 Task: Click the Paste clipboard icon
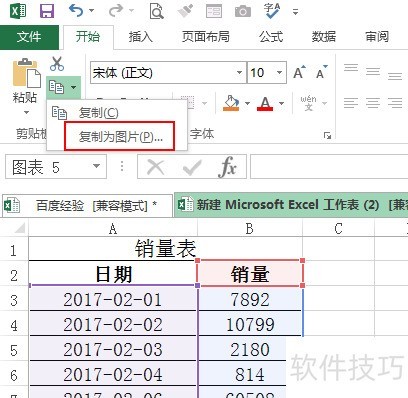(x=26, y=73)
